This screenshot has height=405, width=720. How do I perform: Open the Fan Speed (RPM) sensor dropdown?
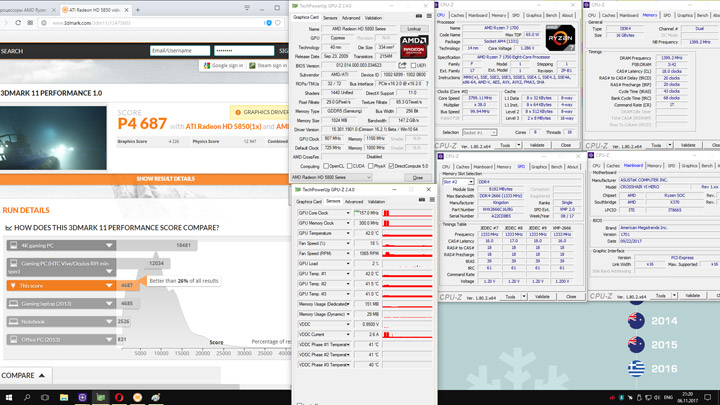[x=348, y=253]
